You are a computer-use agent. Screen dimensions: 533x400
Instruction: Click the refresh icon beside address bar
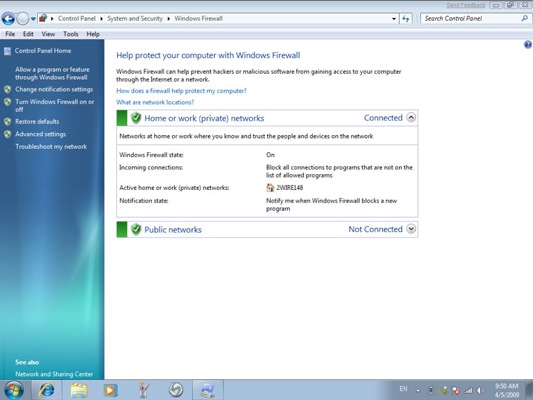click(406, 19)
